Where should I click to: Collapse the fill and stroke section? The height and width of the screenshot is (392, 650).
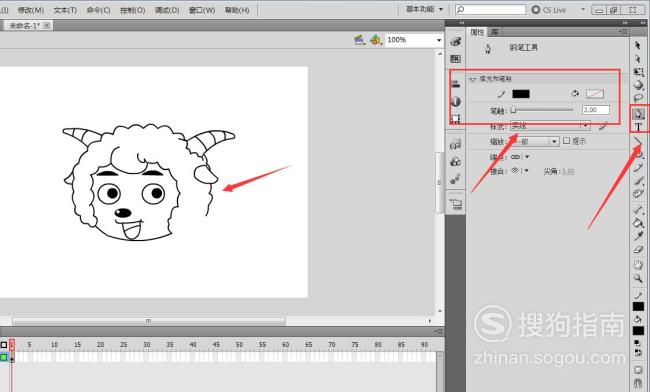[x=473, y=79]
